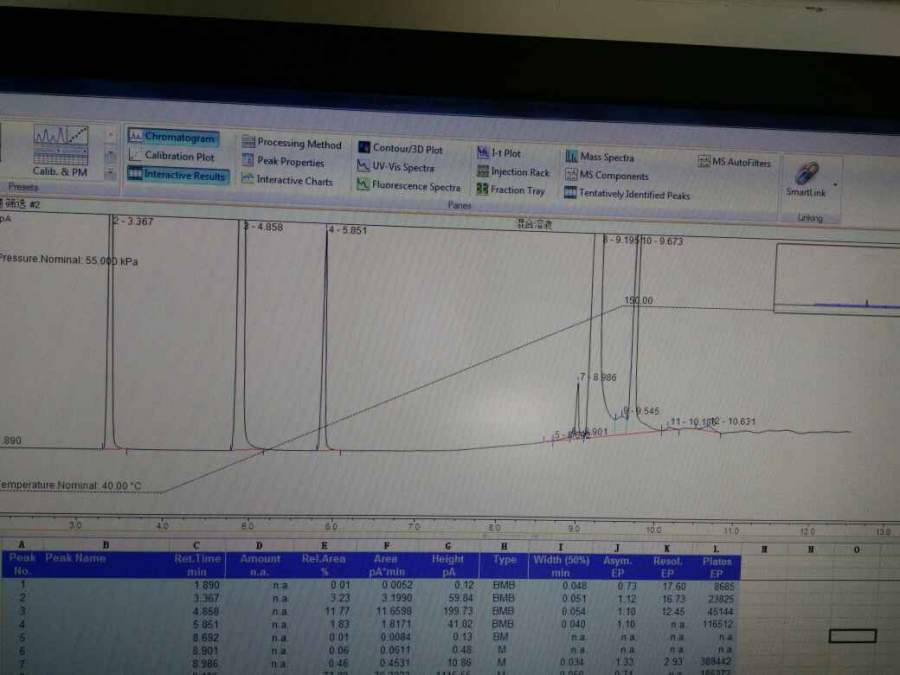Viewport: 900px width, 675px height.
Task: Show the MS Components pane
Action: point(607,175)
